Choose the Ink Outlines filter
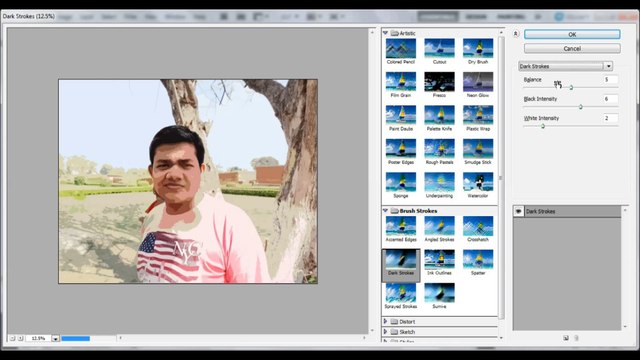This screenshot has height=360, width=640. (x=439, y=259)
